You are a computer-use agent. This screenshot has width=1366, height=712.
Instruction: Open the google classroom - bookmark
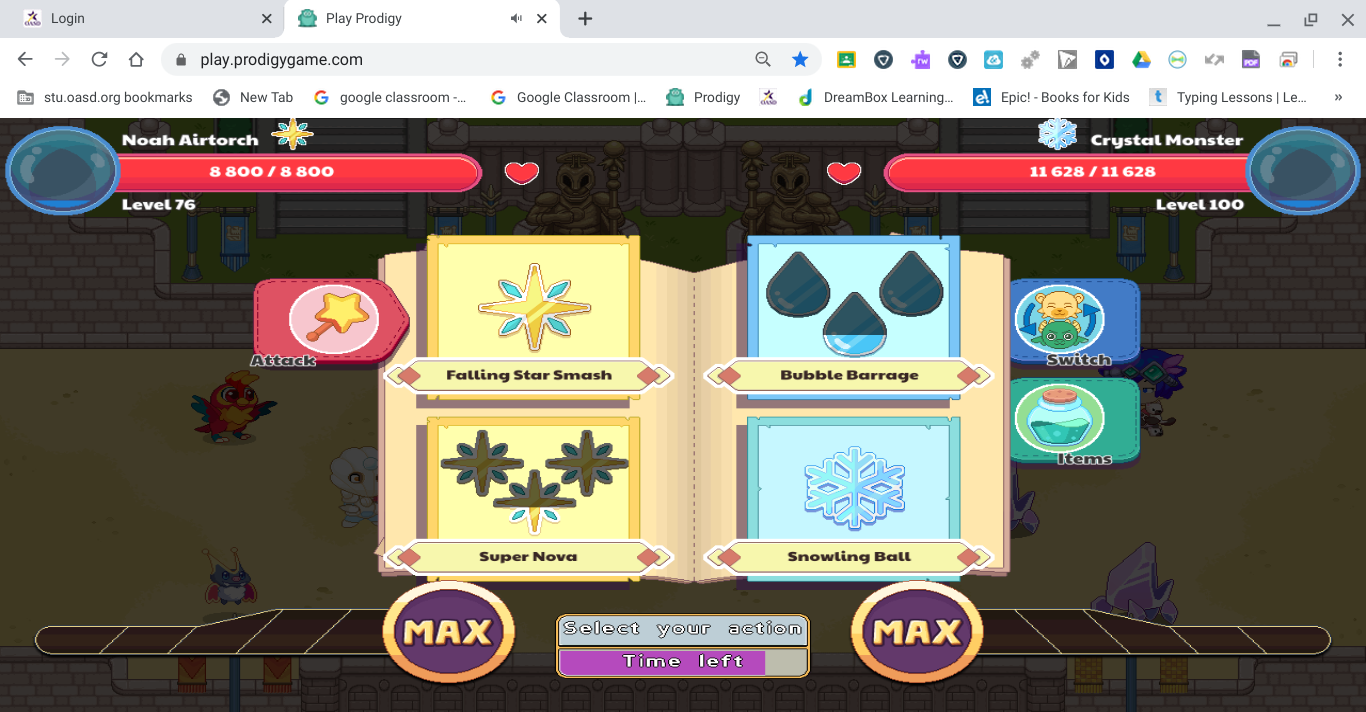click(x=390, y=97)
